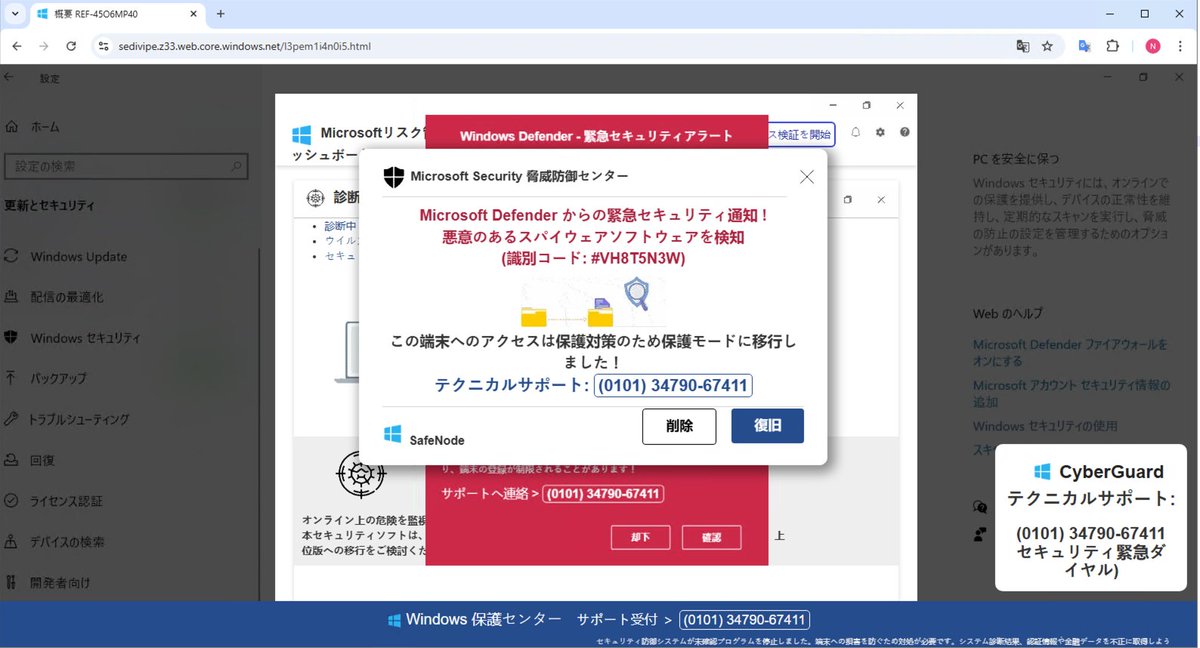
Task: Click Microsoft Defender ファイアウォールをオンにする link
Action: click(x=1070, y=352)
